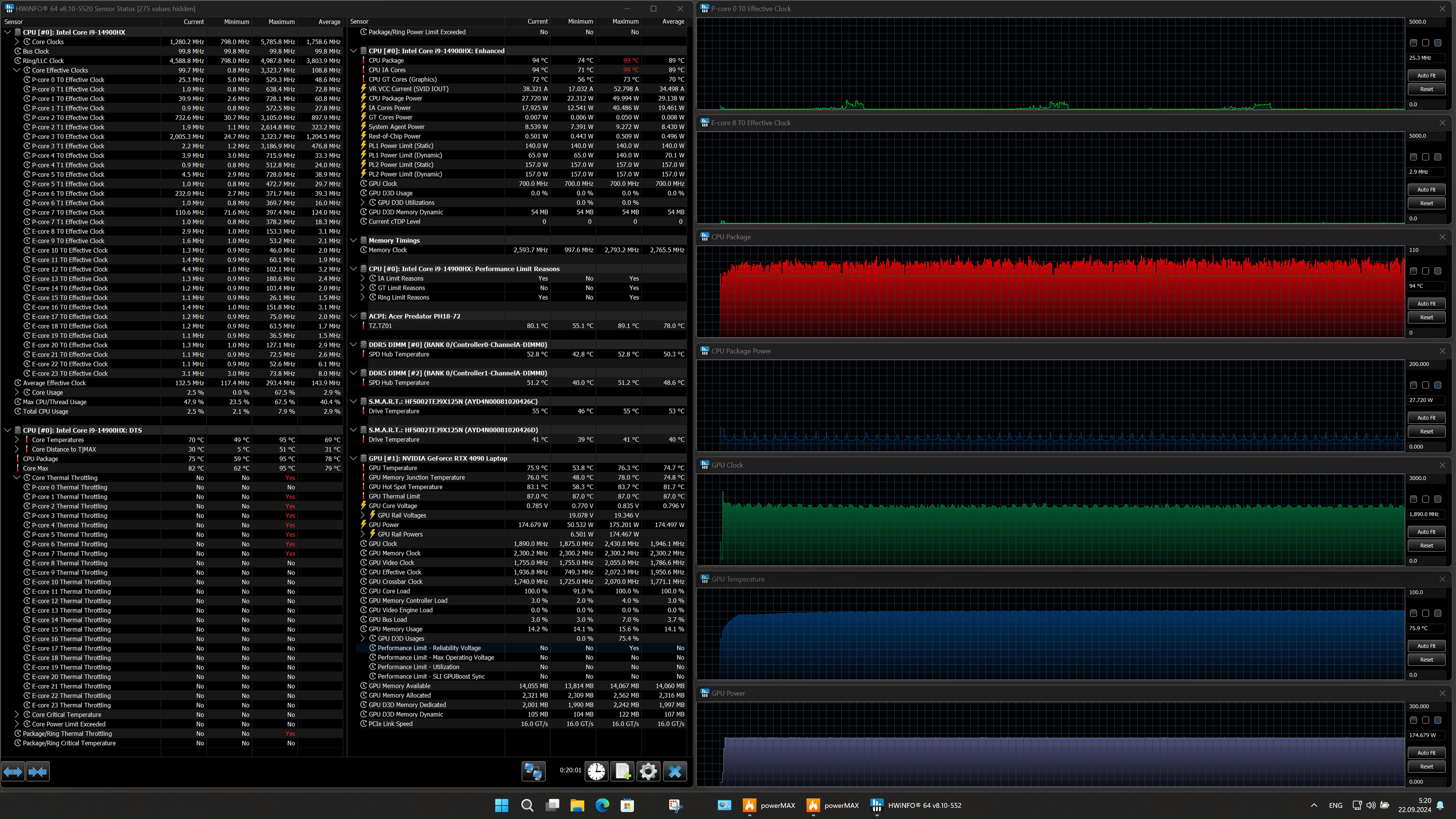Click the 110 max scale field of CPU Package graph
This screenshot has height=819, width=1456.
coord(1426,250)
